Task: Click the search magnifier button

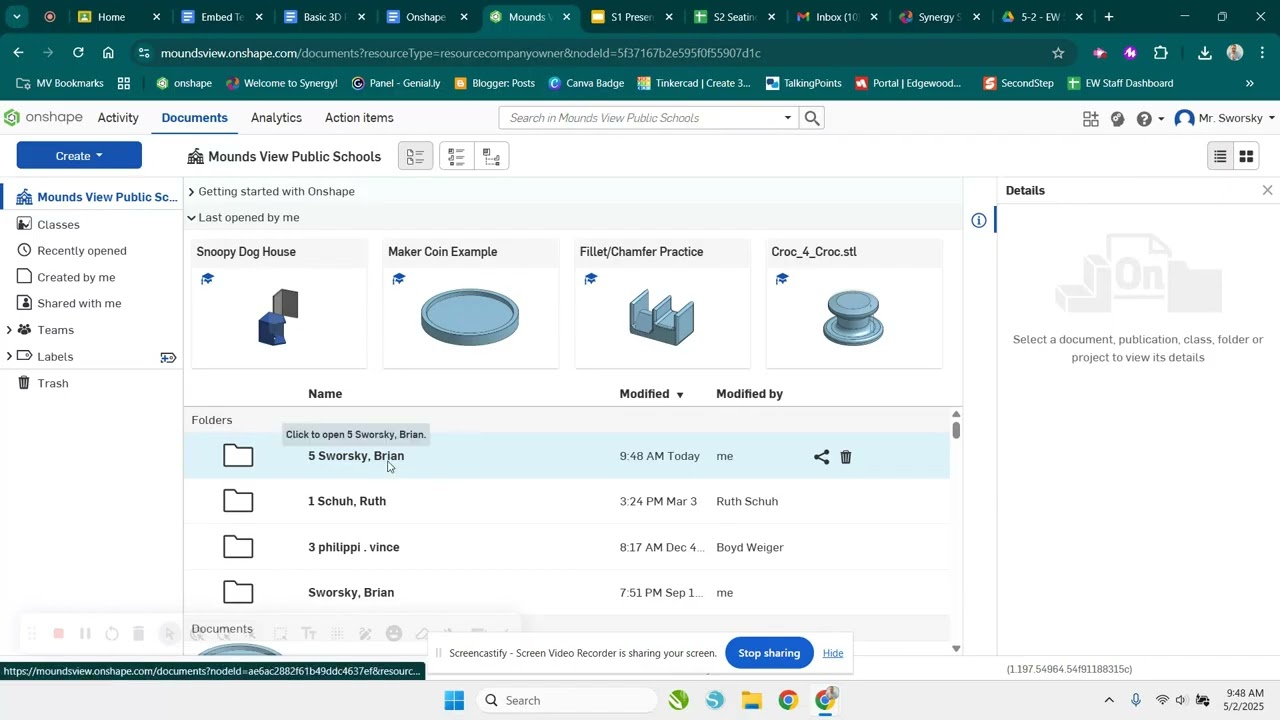Action: coord(812,118)
